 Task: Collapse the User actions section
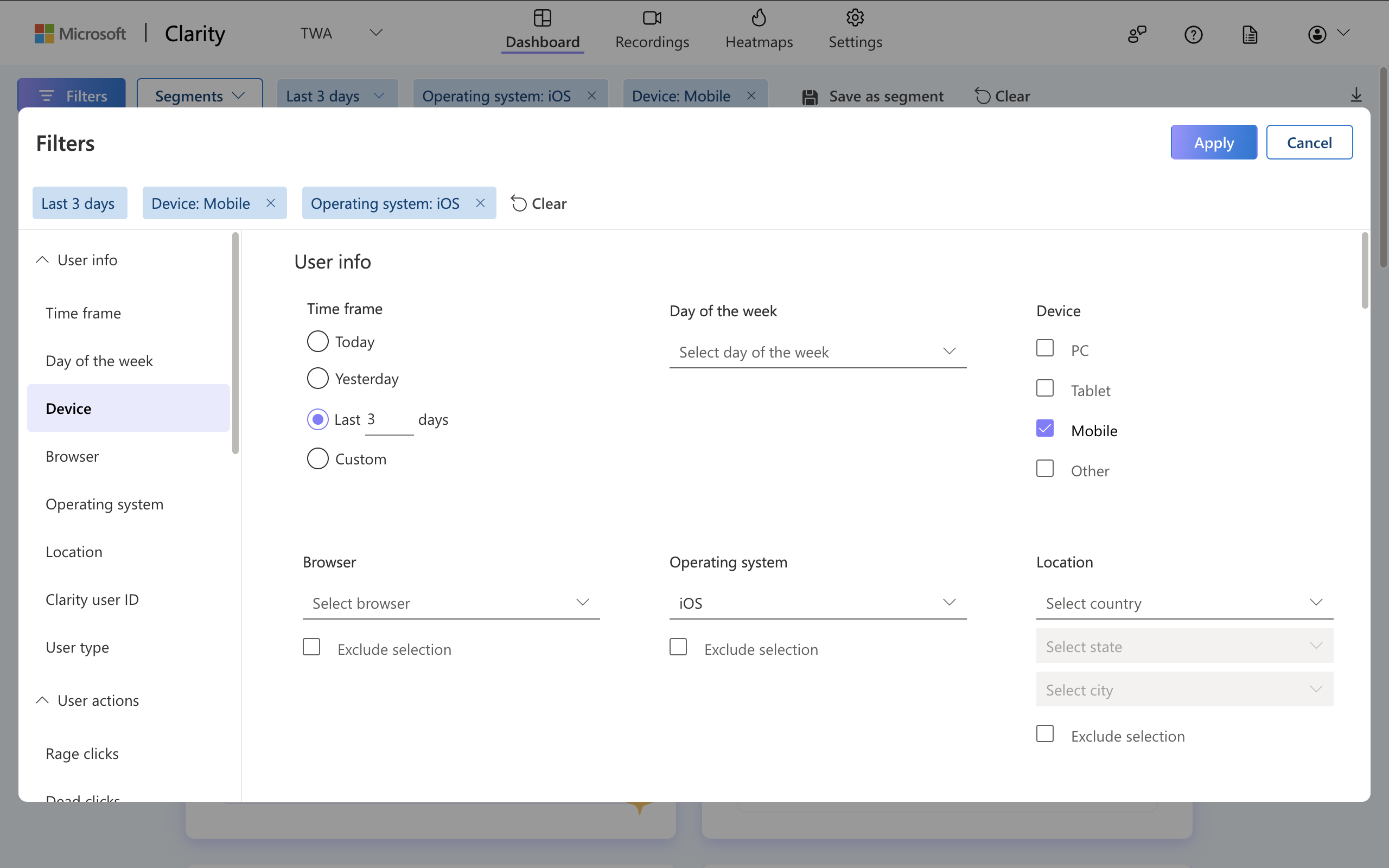(x=42, y=700)
